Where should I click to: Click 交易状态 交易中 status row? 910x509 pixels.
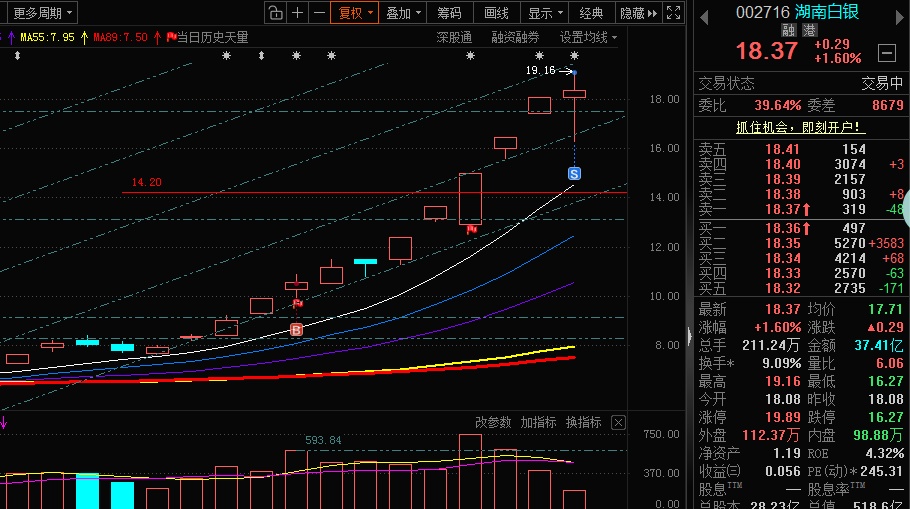801,84
